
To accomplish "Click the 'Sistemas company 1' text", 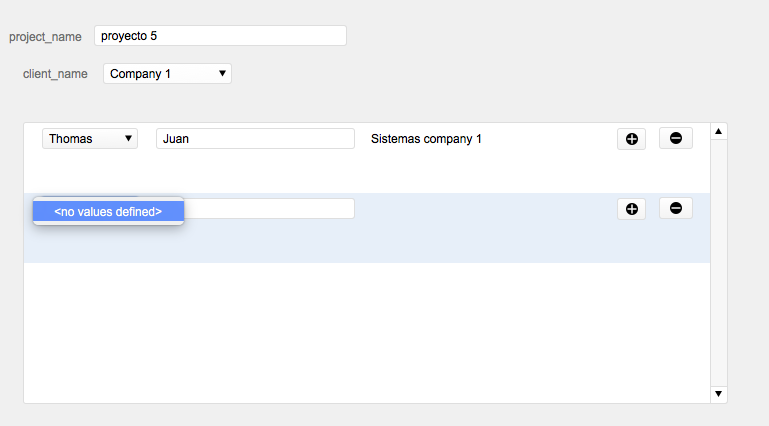I will 426,139.
